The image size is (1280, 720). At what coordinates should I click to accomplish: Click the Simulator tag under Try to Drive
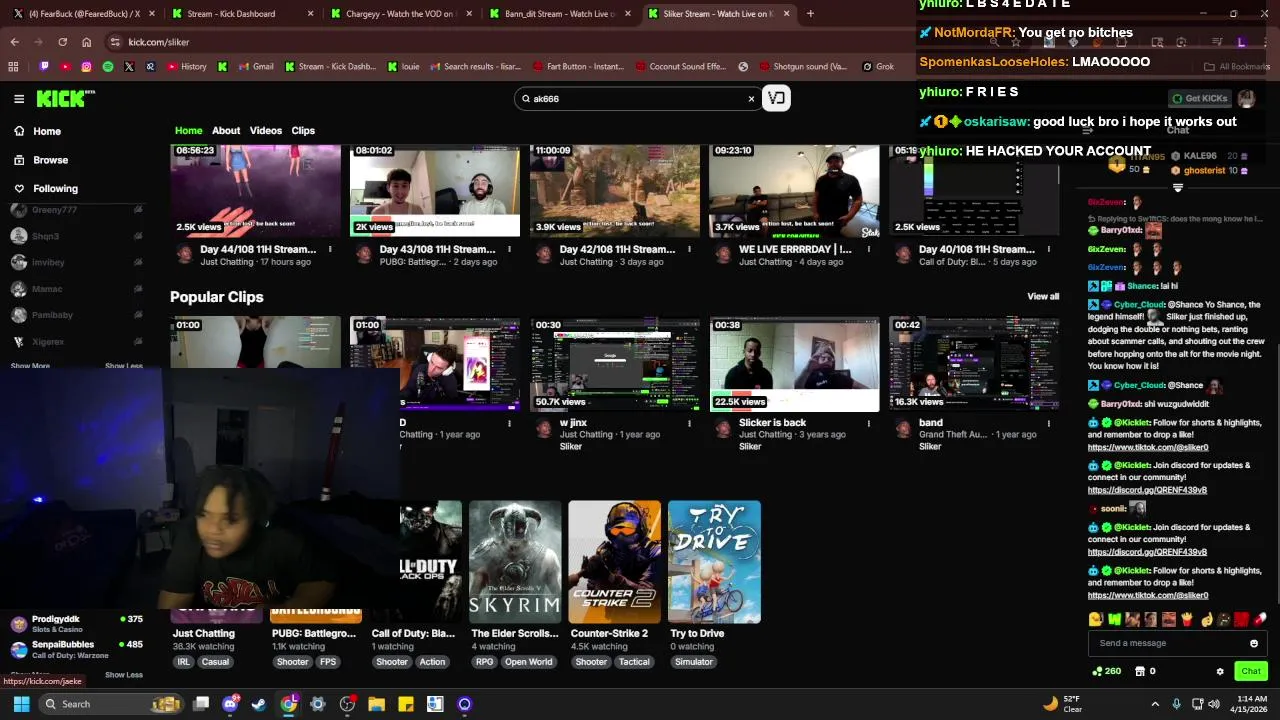(x=693, y=662)
